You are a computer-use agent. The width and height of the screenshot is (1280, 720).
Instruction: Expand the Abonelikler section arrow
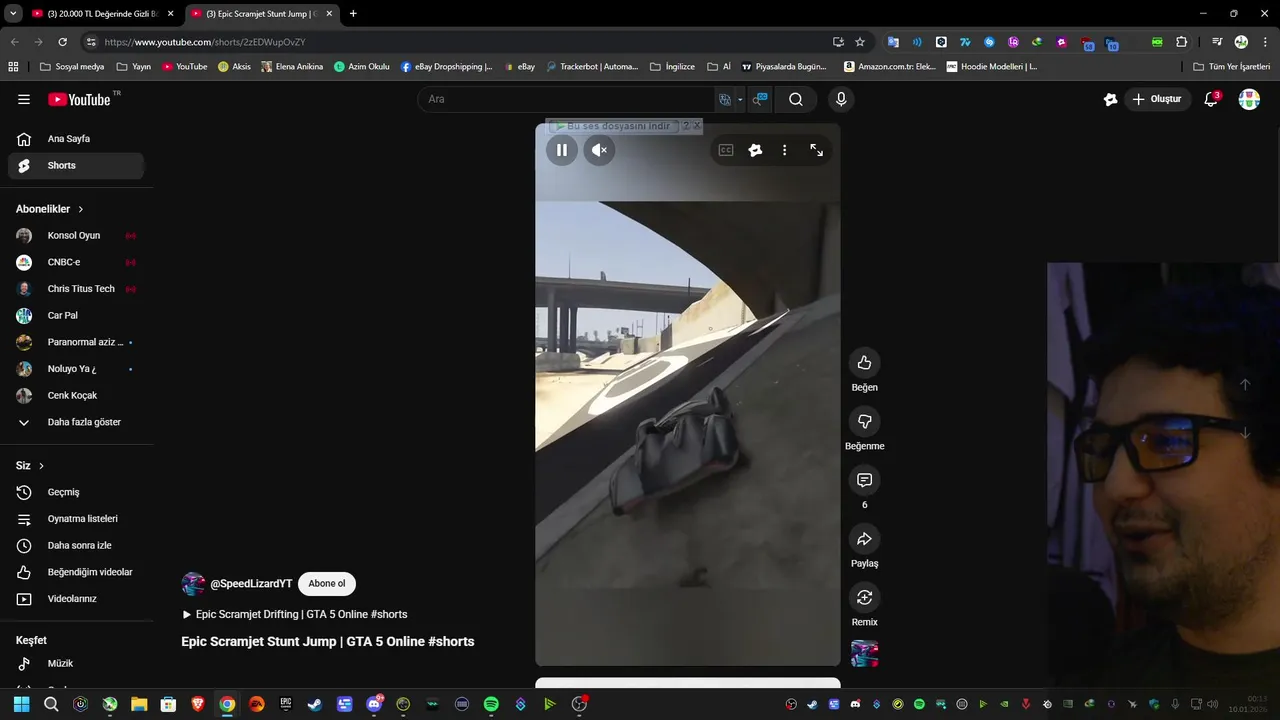(x=81, y=209)
